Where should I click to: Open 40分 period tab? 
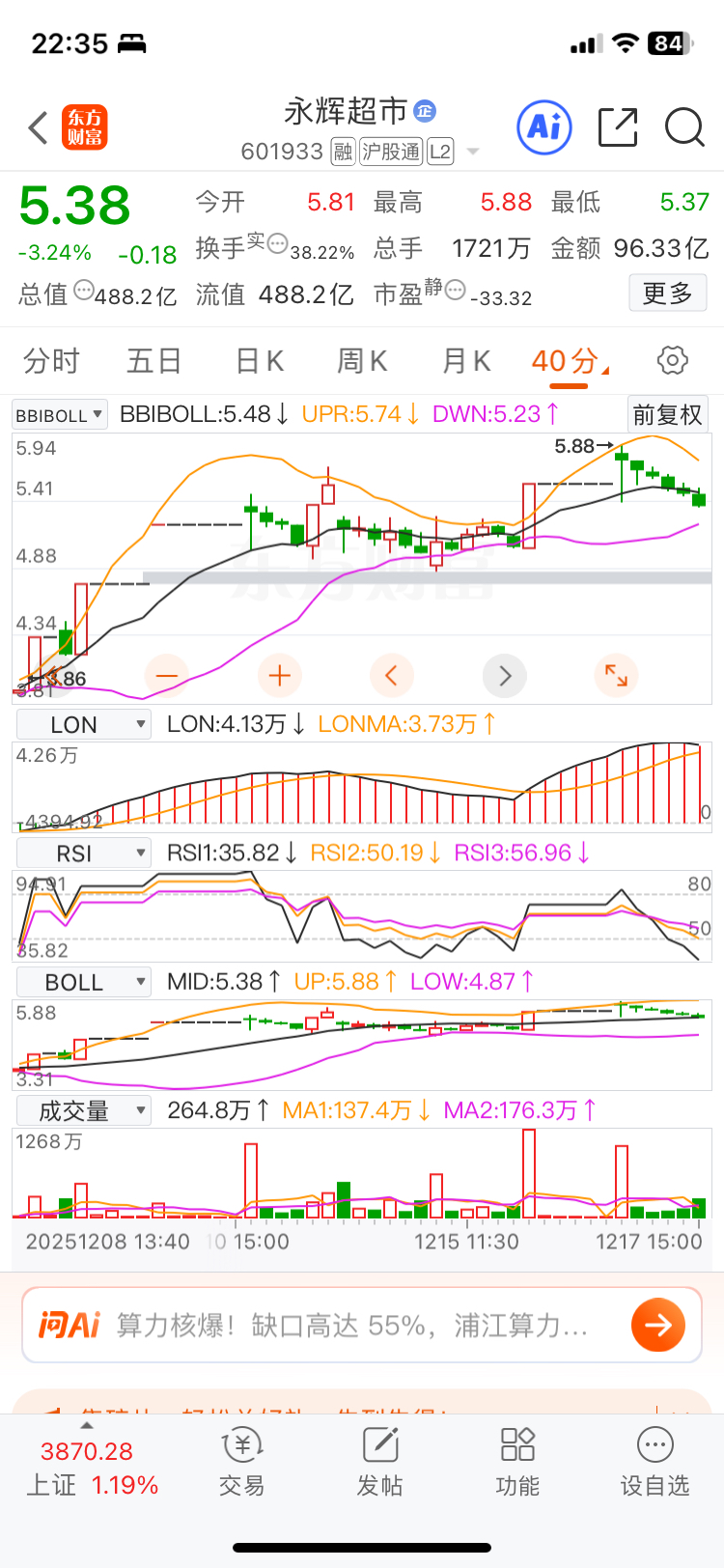[x=570, y=361]
